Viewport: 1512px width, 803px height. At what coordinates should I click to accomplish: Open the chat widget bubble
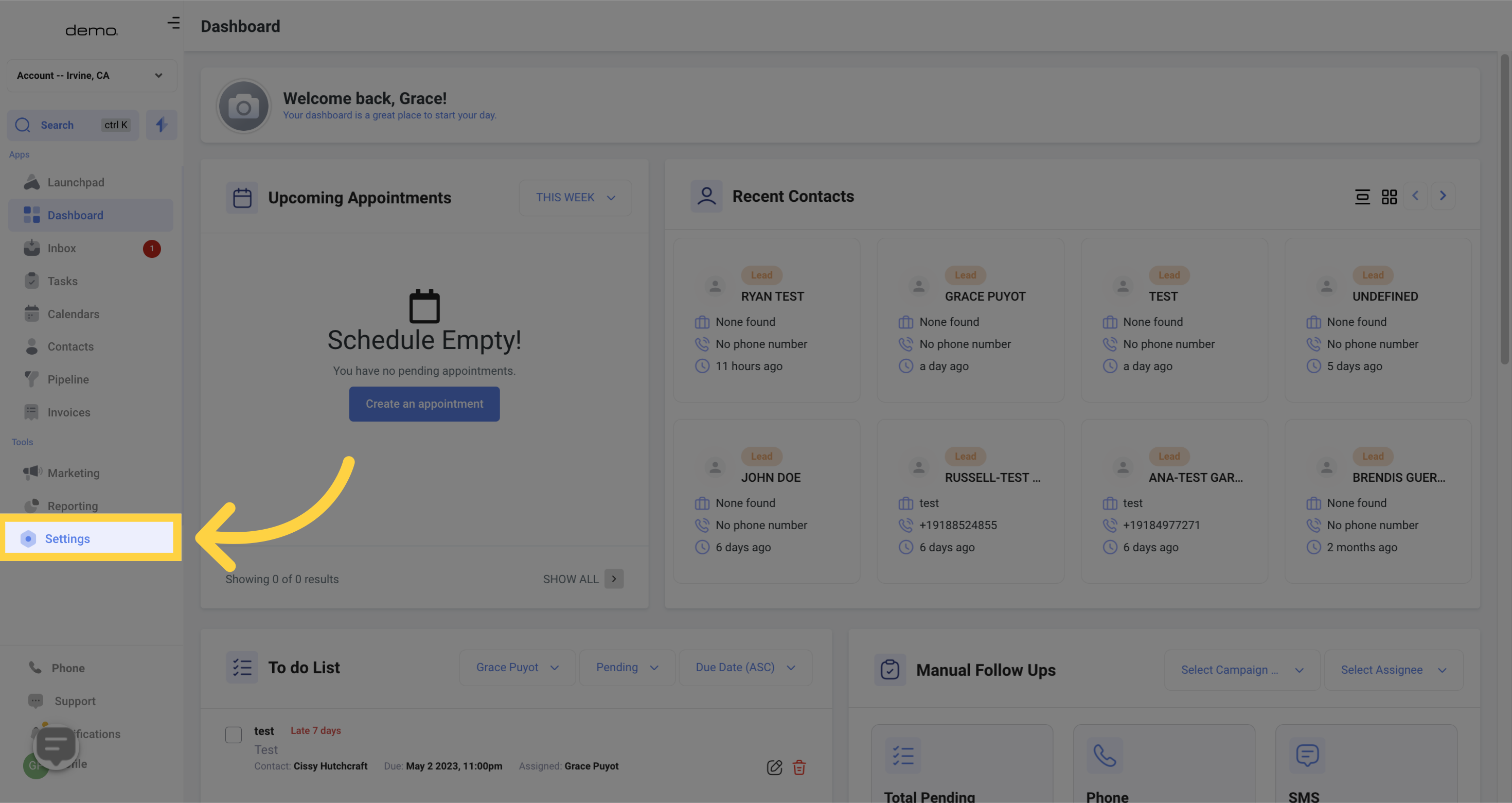pyautogui.click(x=56, y=746)
